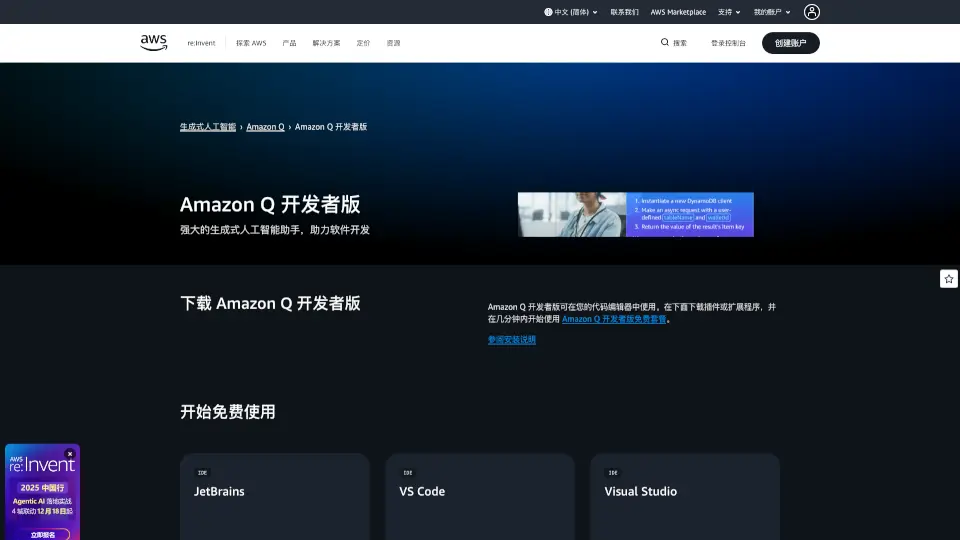Click the IDE tag on Visual Studio card

click(613, 473)
